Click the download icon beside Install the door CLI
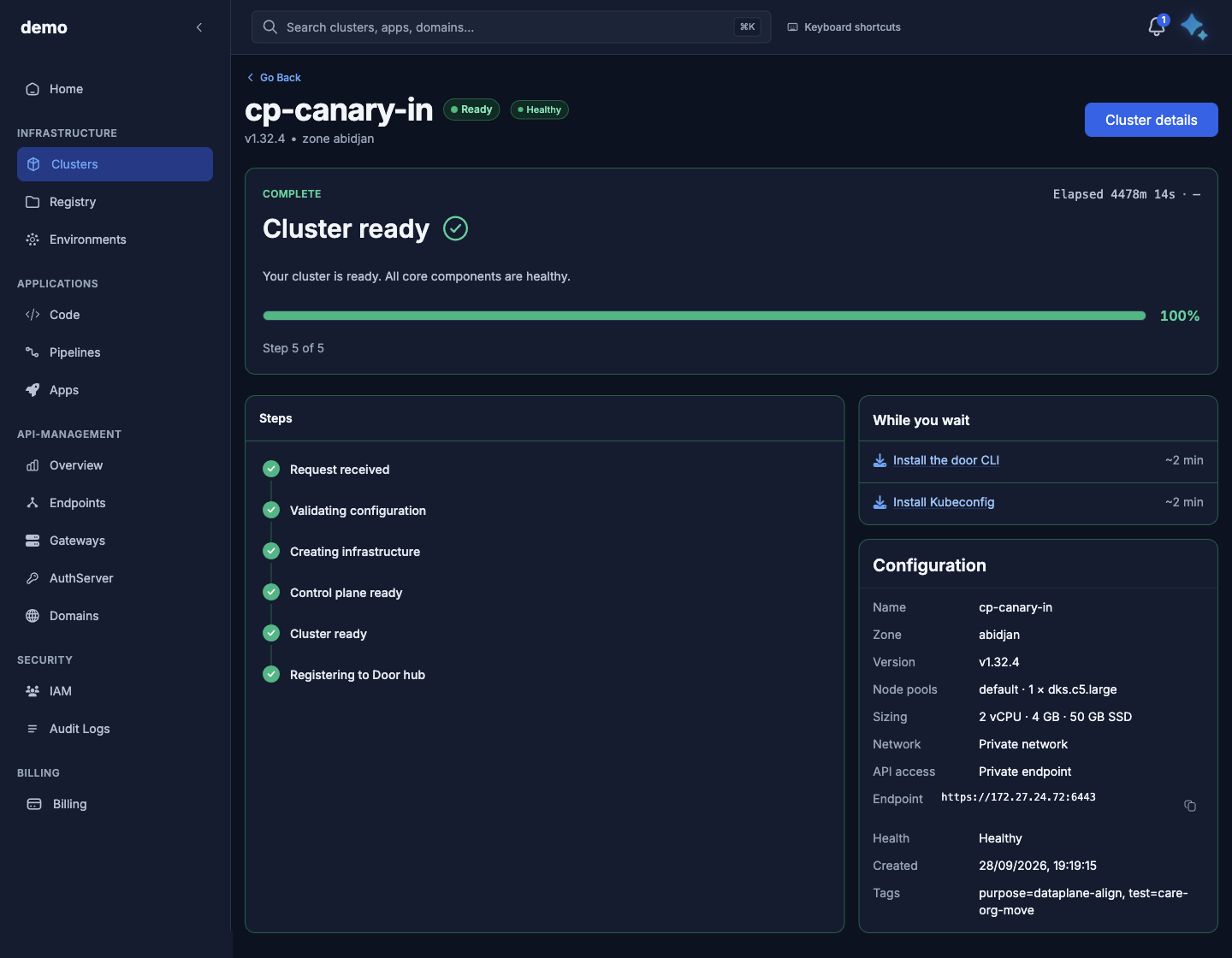1232x958 pixels. click(x=880, y=460)
